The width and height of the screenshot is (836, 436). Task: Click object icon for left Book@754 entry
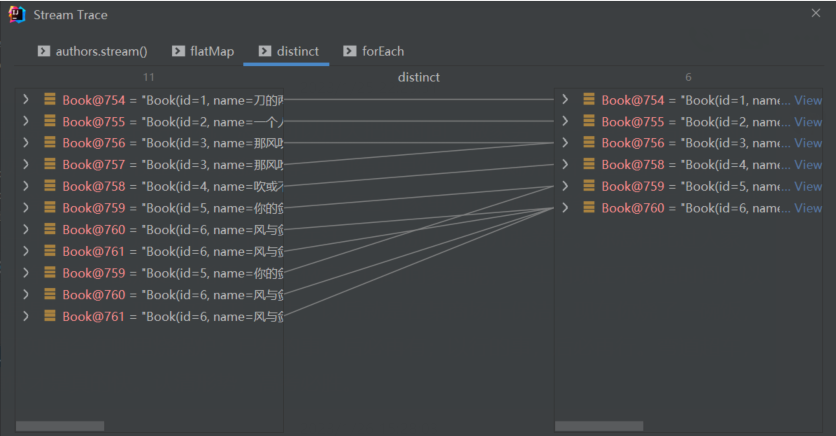point(49,100)
